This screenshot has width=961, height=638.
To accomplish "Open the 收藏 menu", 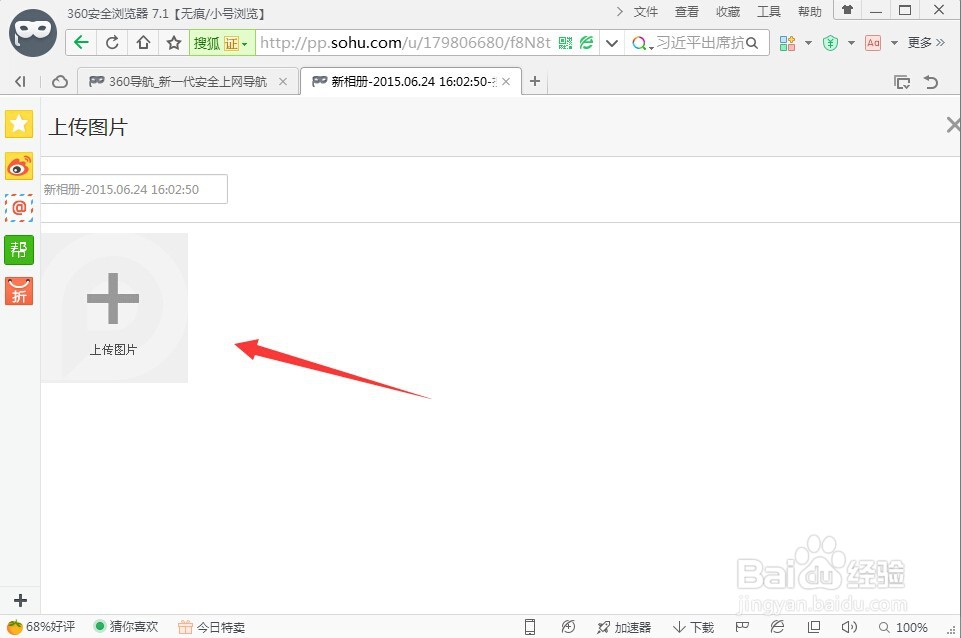I will [727, 12].
